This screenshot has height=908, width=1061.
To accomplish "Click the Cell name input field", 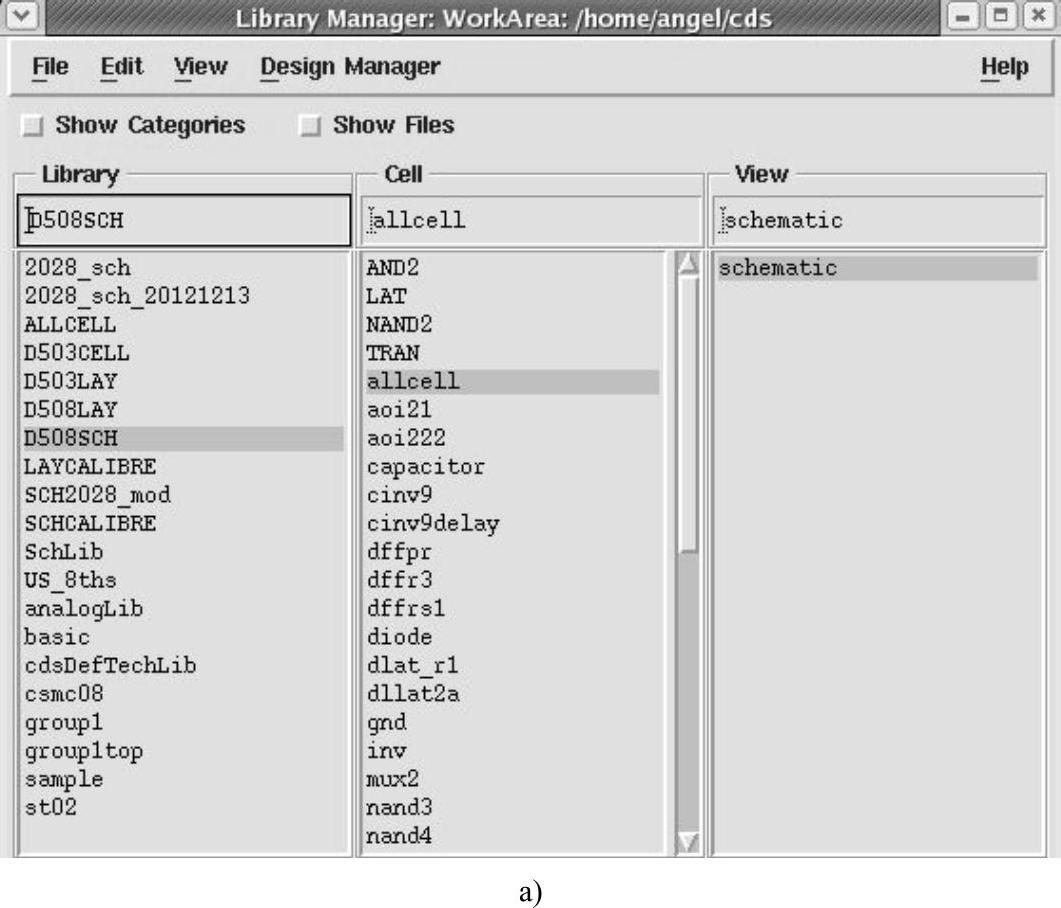I will click(532, 220).
